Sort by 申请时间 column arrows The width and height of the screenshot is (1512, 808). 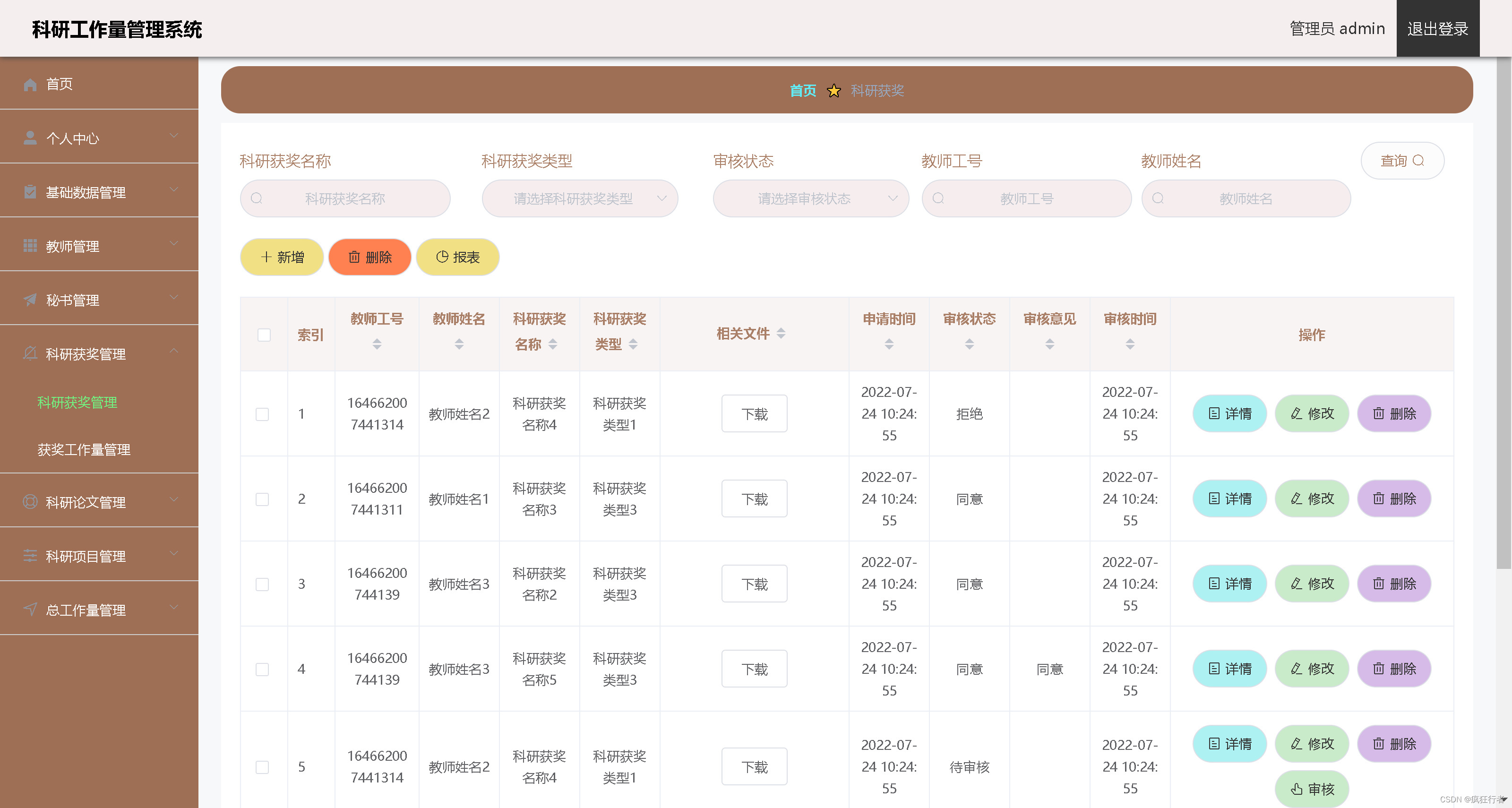click(x=889, y=344)
